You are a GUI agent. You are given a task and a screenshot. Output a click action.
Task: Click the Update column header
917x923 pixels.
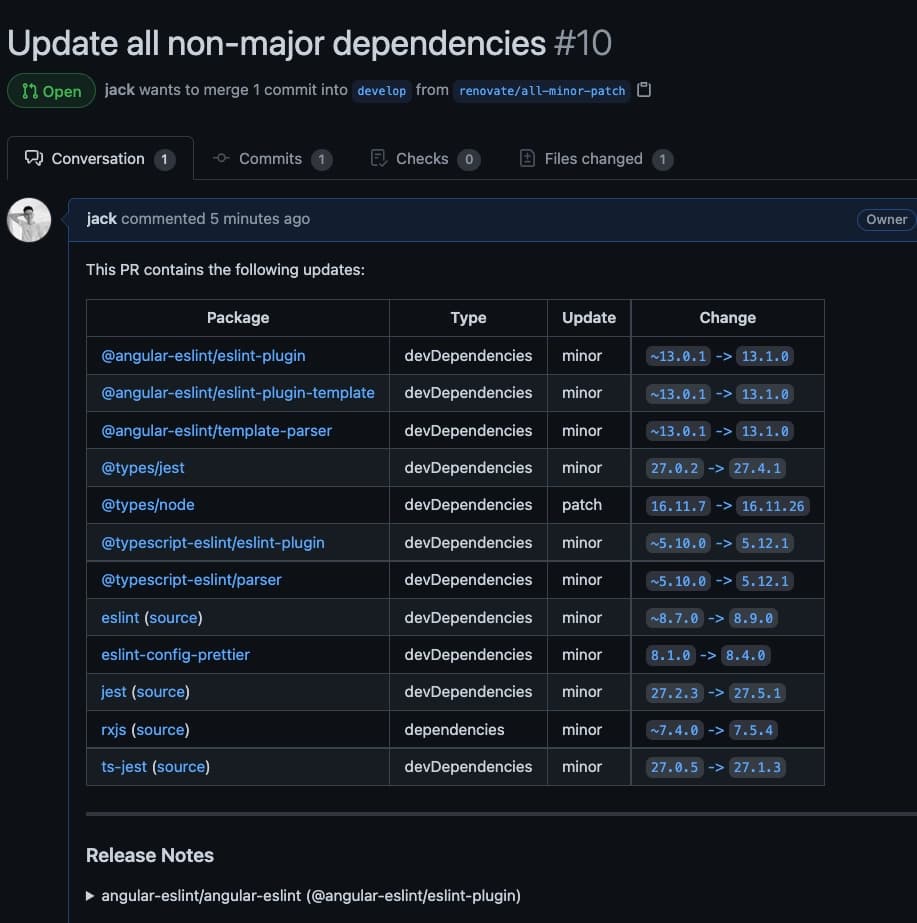(589, 317)
